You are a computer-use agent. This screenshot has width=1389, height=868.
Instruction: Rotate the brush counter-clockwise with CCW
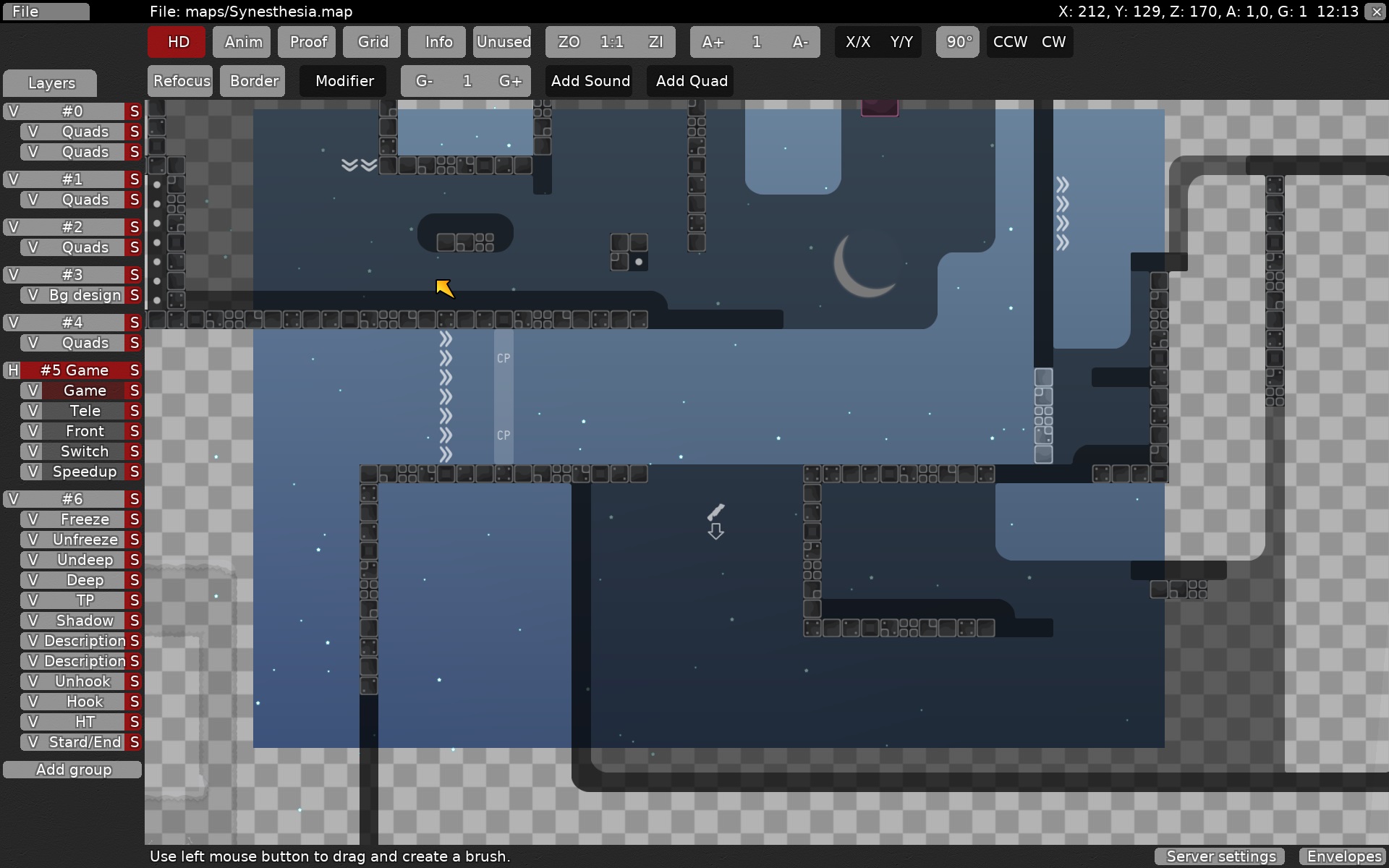[x=1009, y=41]
